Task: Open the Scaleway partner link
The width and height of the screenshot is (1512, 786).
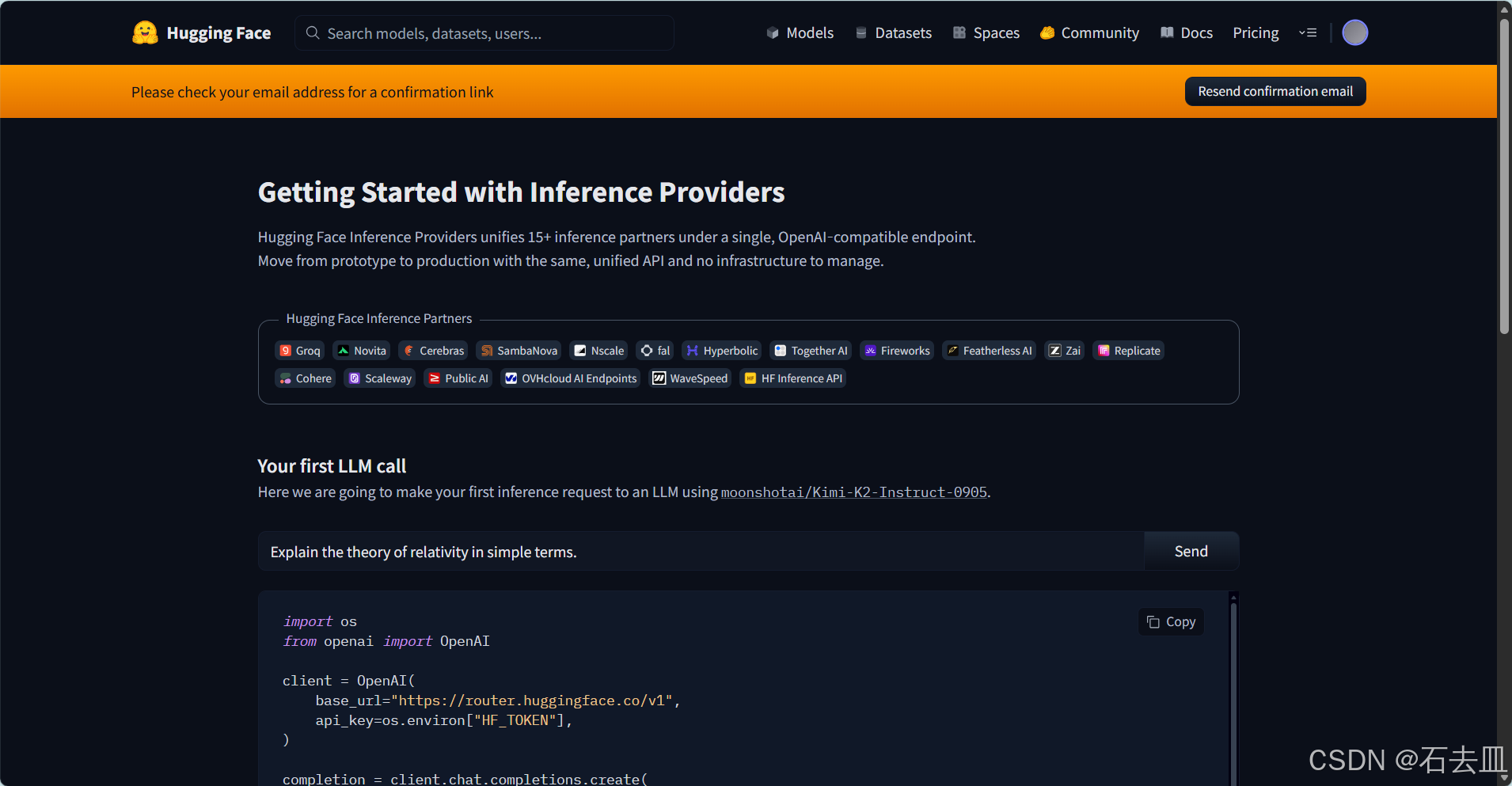Action: [x=380, y=378]
